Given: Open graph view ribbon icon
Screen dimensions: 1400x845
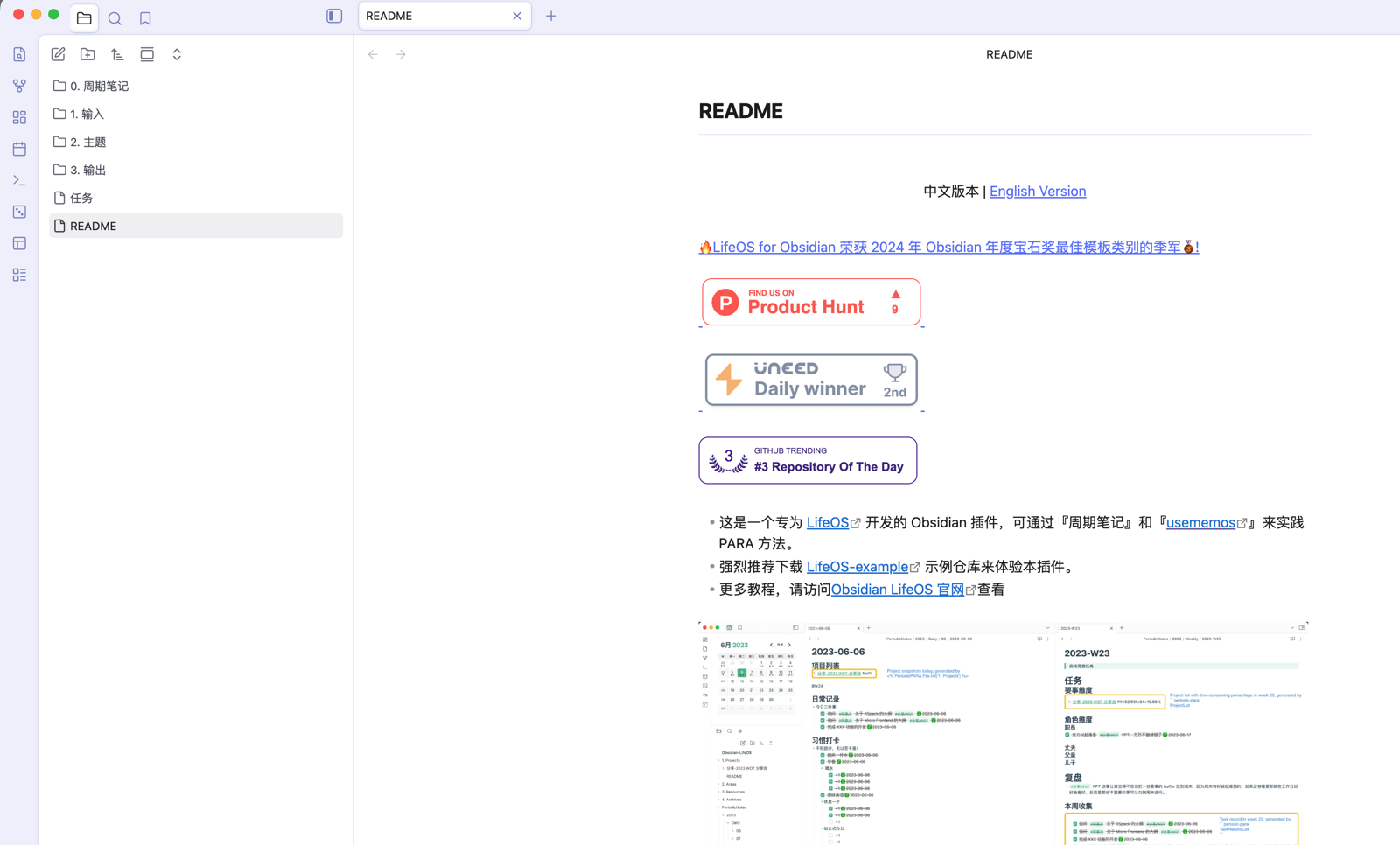Looking at the screenshot, I should click(x=19, y=86).
